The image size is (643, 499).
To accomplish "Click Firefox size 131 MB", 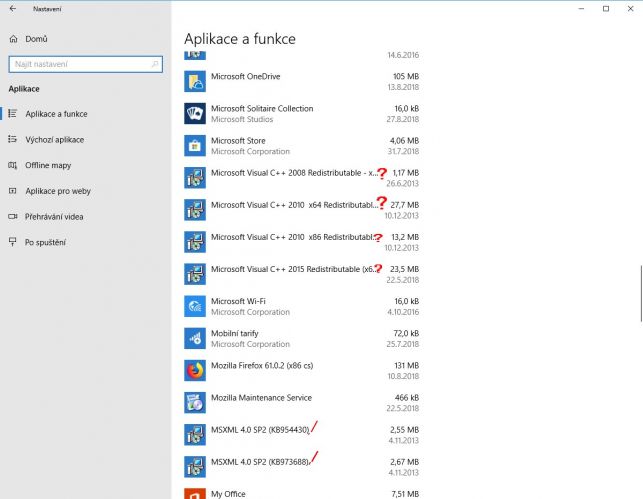I will click(x=406, y=365).
